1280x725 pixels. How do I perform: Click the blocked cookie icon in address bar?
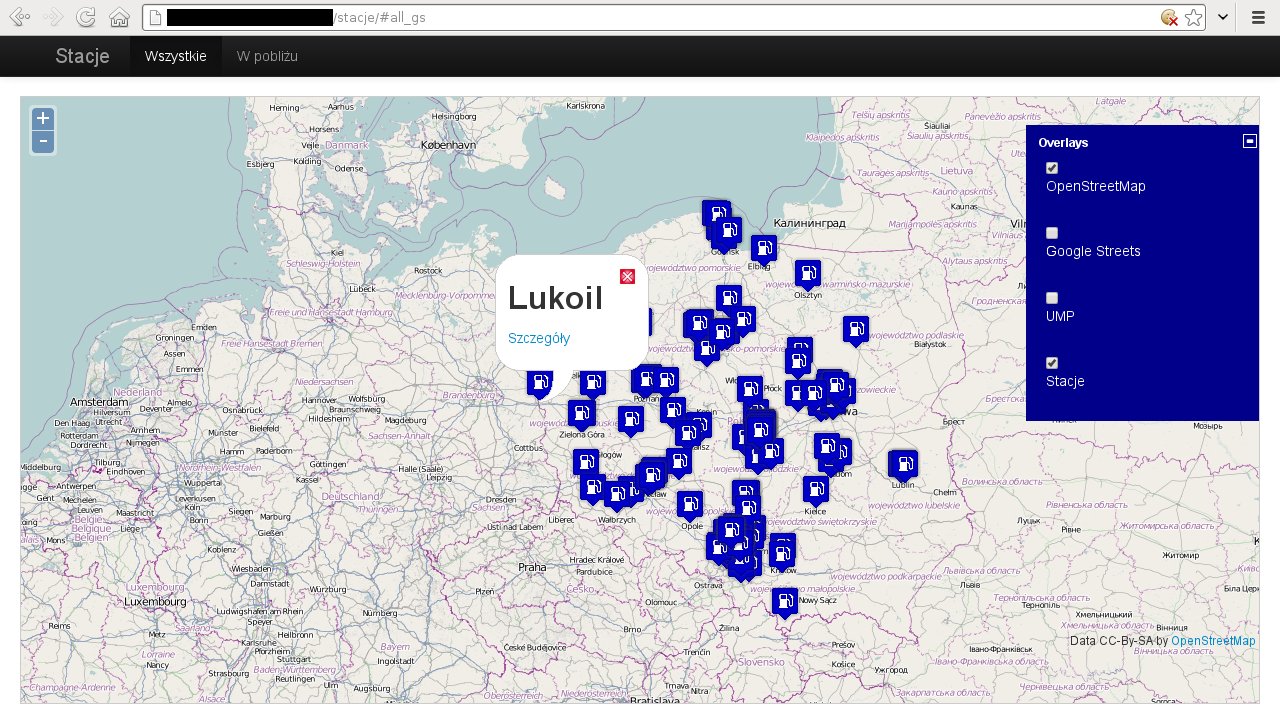(x=1169, y=17)
